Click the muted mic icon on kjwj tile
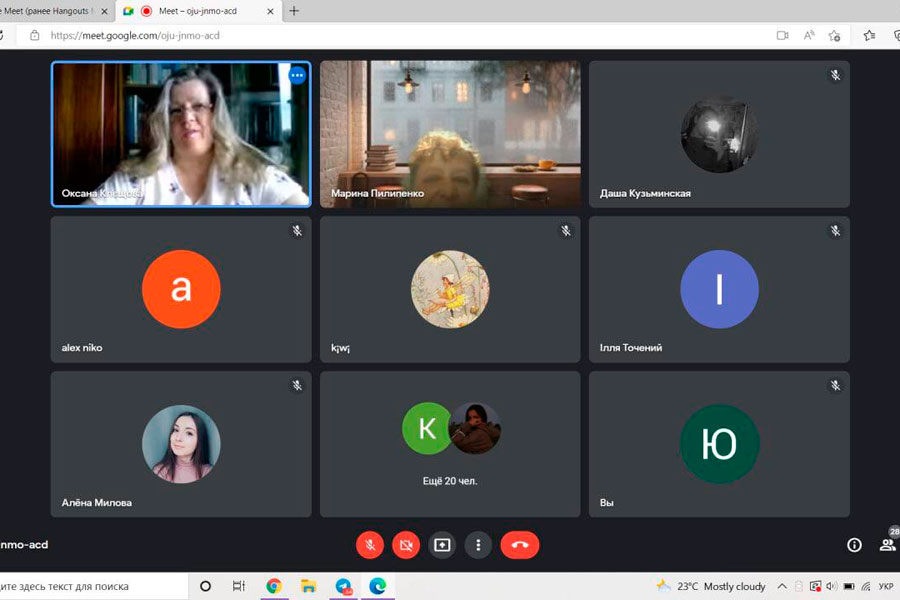The image size is (900, 600). [x=566, y=230]
